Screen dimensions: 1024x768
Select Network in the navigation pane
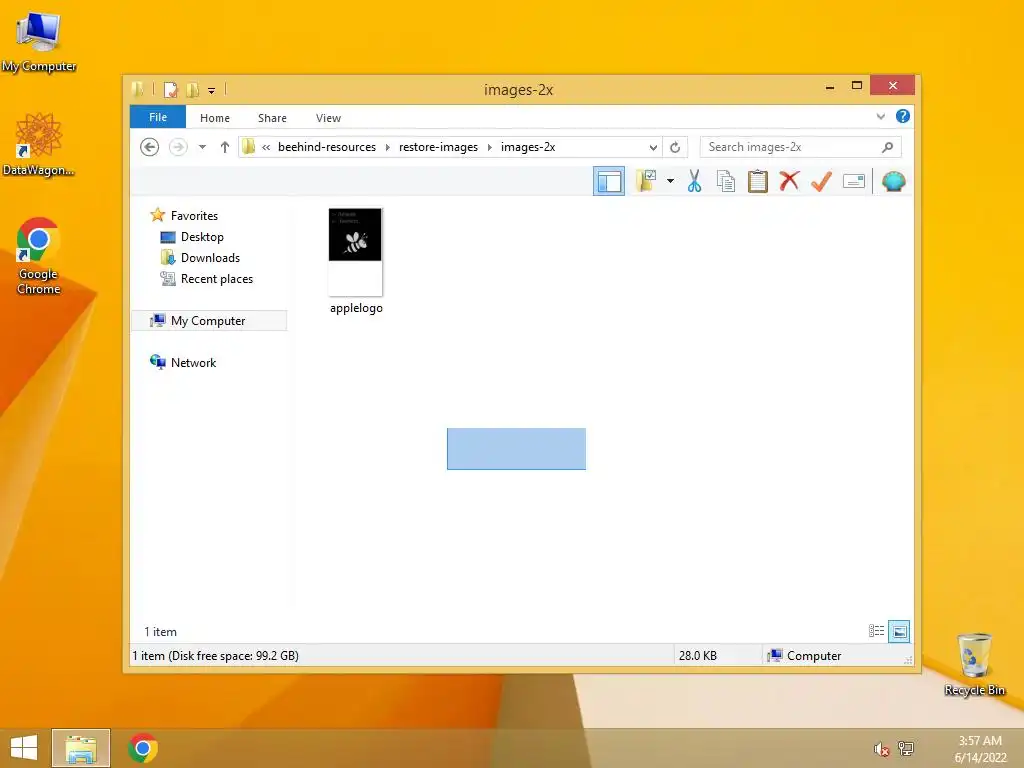[193, 362]
